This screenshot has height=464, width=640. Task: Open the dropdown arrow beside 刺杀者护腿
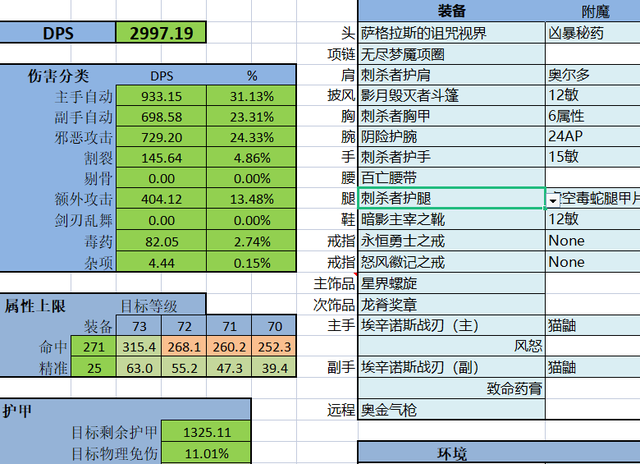(x=554, y=200)
